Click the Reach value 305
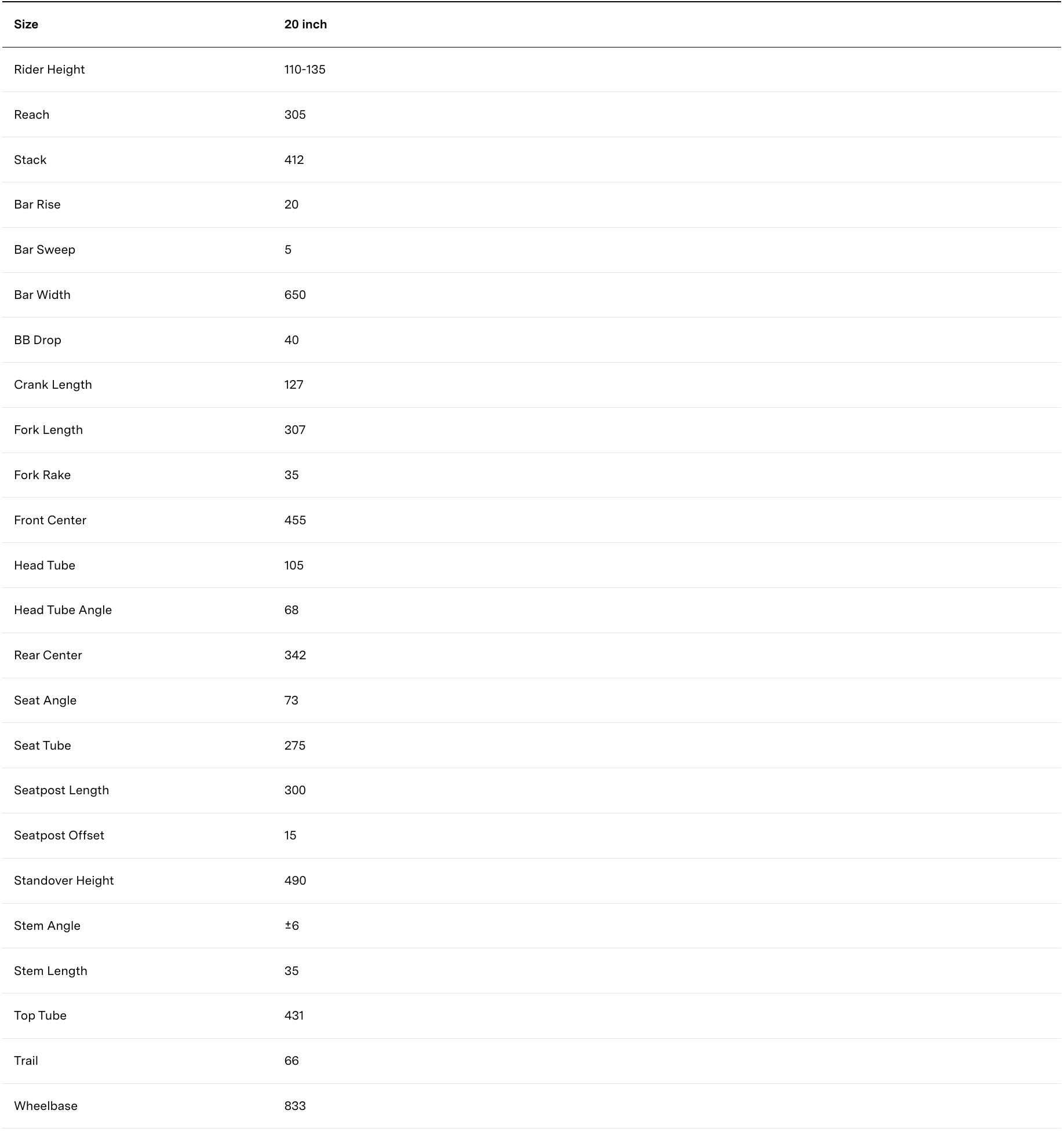The image size is (1064, 1132). click(x=295, y=115)
